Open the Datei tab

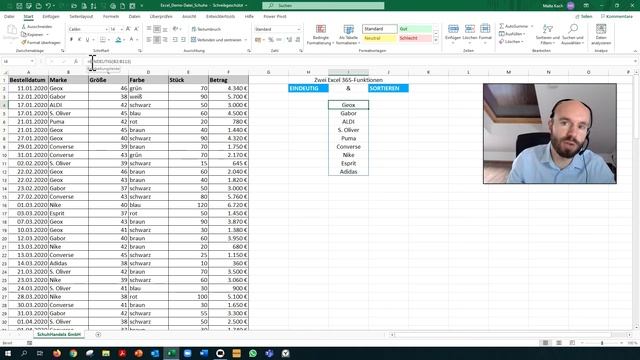click(9, 16)
